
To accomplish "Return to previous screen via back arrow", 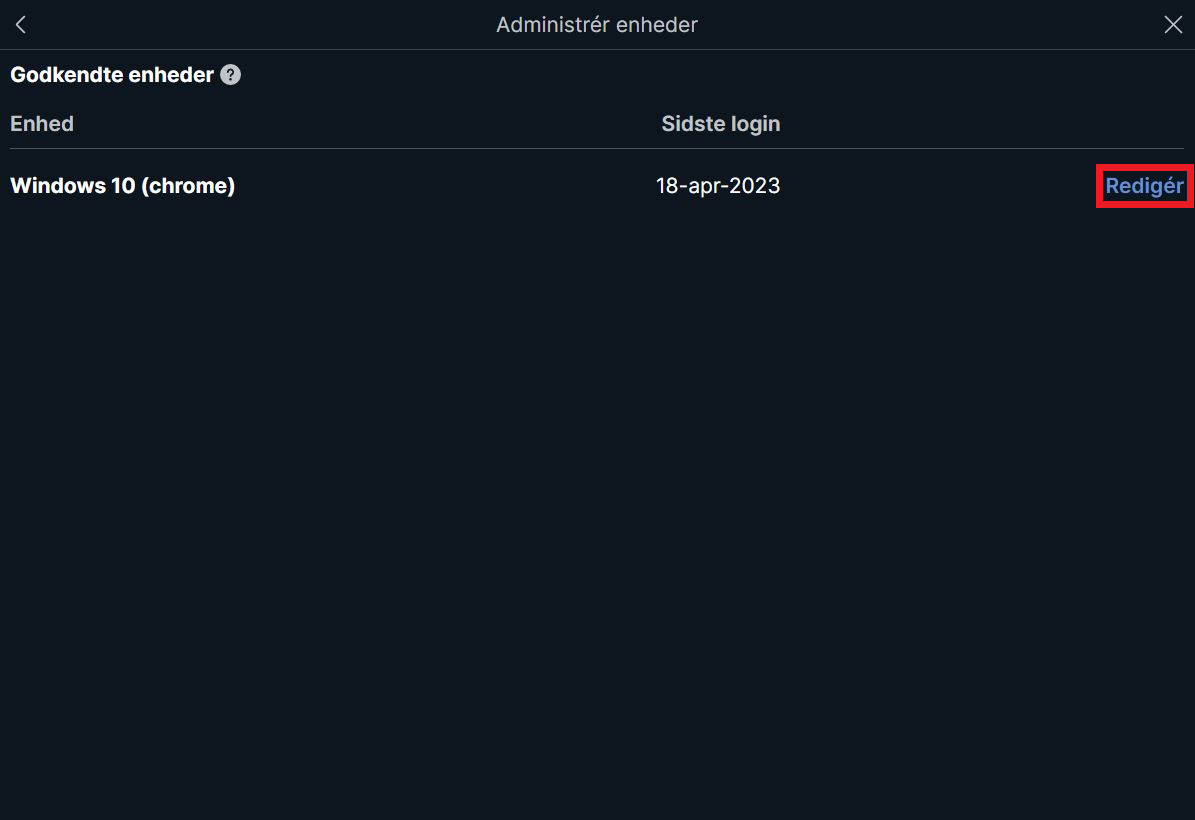I will click(21, 25).
